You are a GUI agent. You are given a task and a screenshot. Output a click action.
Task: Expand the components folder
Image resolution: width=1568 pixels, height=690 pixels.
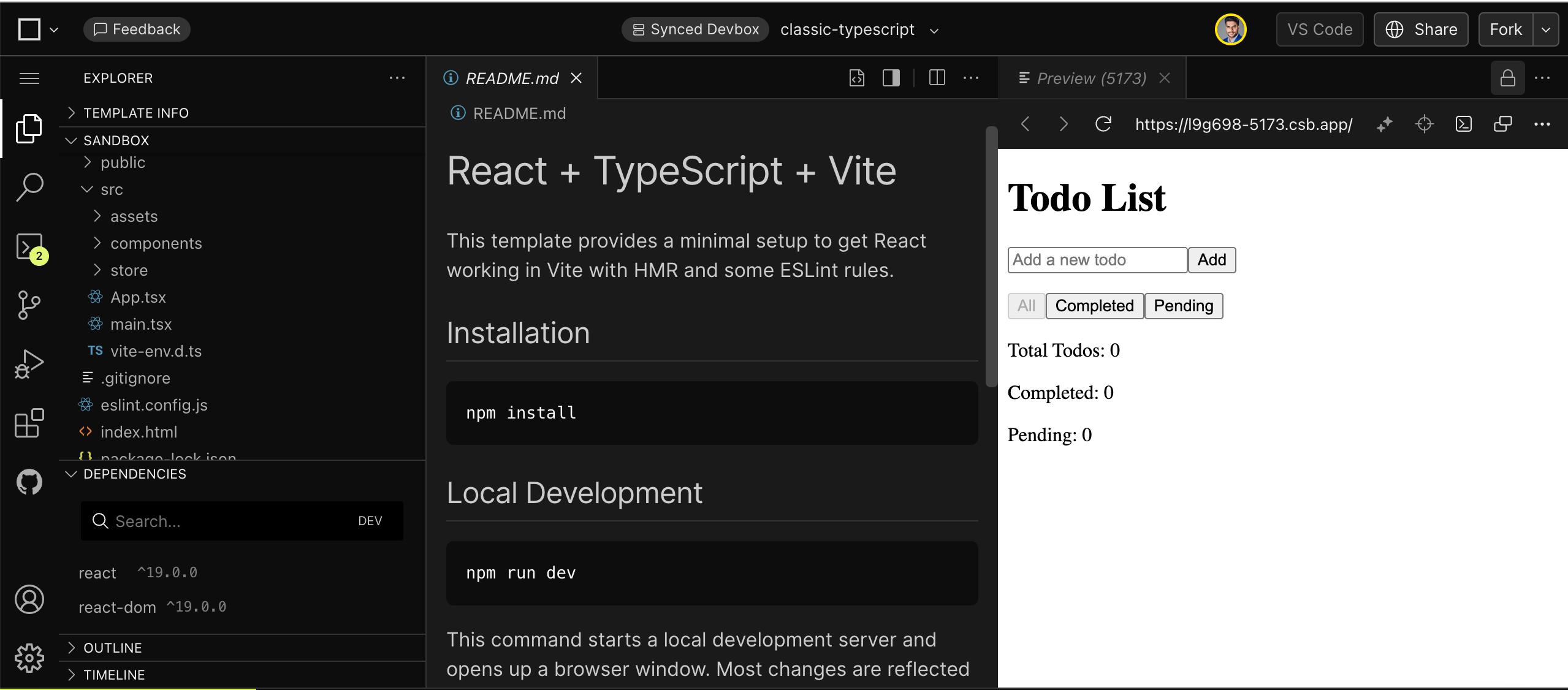pyautogui.click(x=156, y=243)
